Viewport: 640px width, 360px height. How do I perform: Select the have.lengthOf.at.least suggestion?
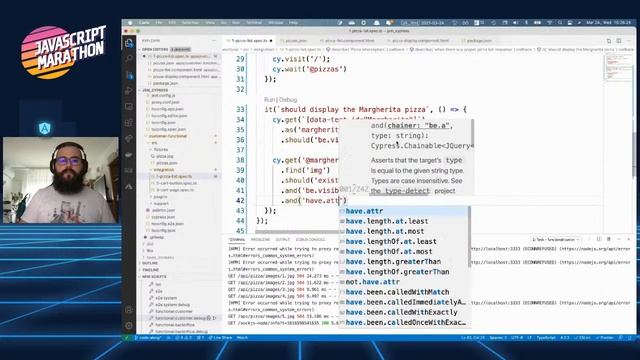click(x=404, y=242)
